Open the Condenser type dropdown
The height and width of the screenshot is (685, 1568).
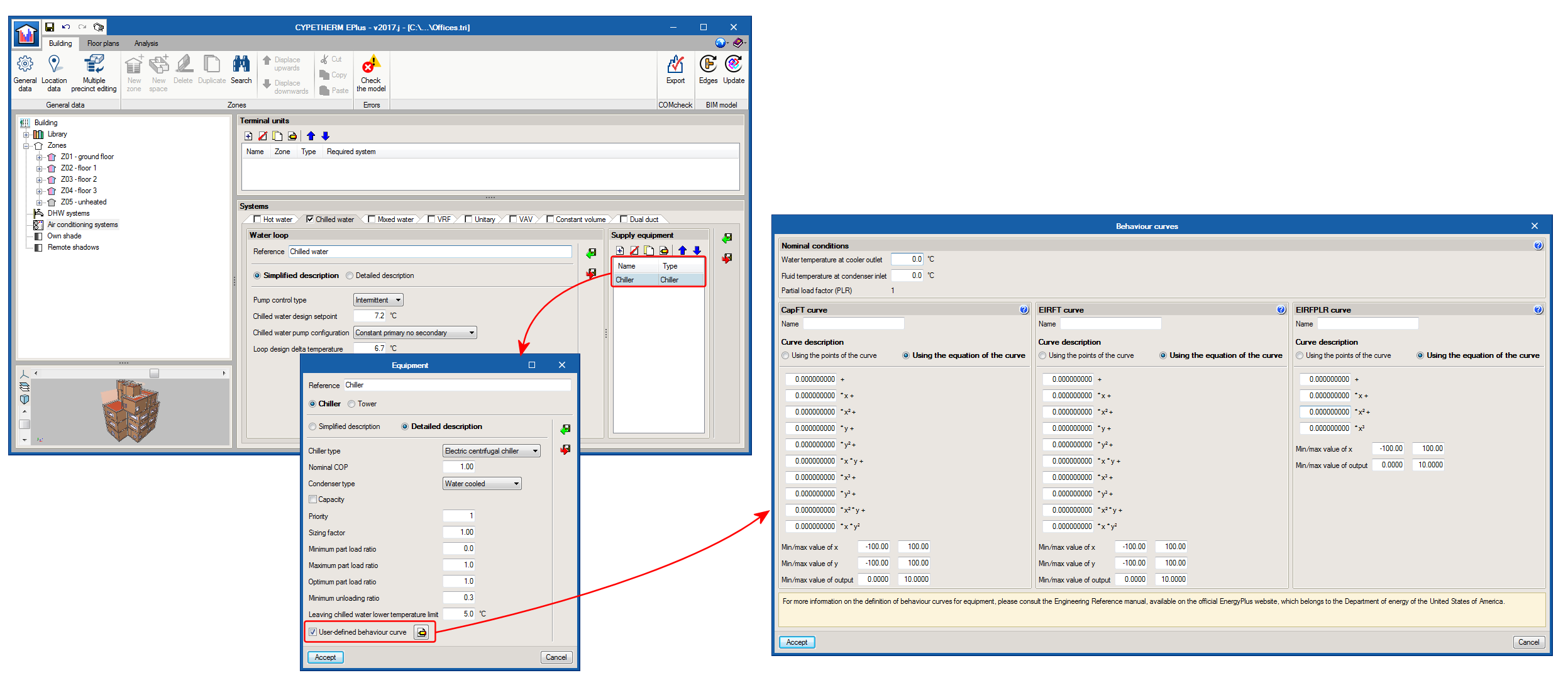point(482,484)
